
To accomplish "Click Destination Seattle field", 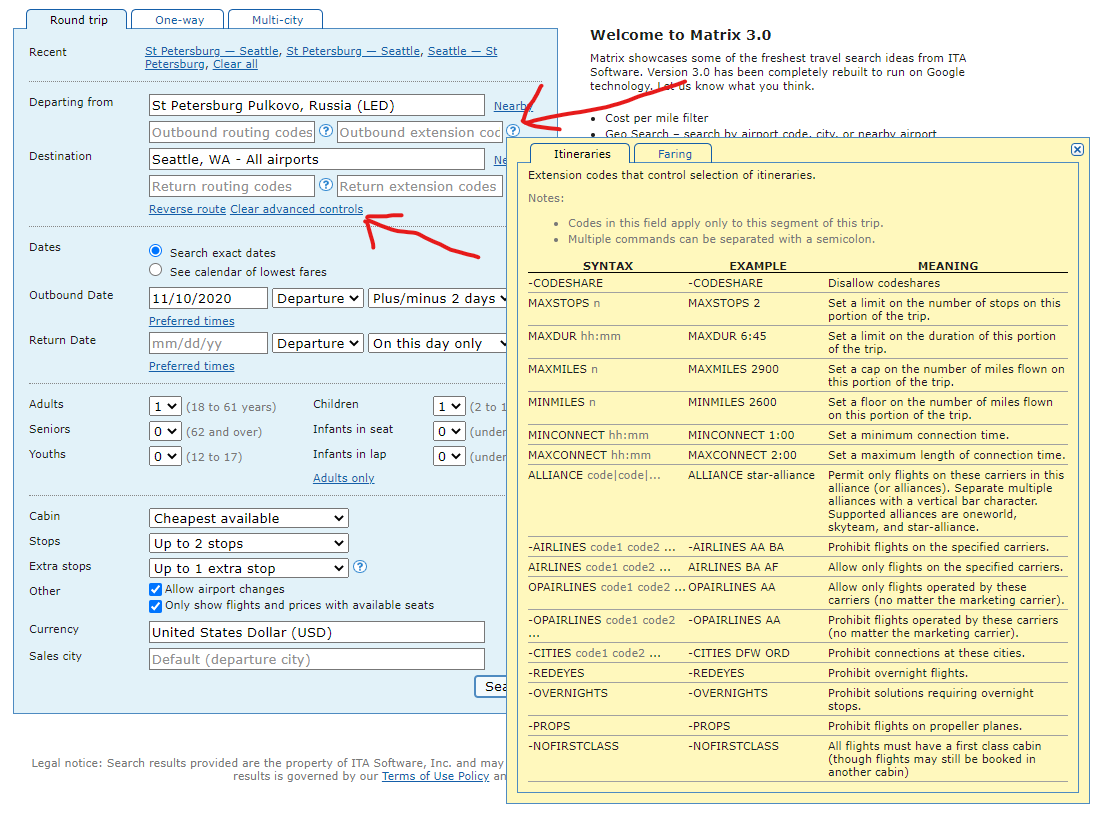I will (317, 159).
